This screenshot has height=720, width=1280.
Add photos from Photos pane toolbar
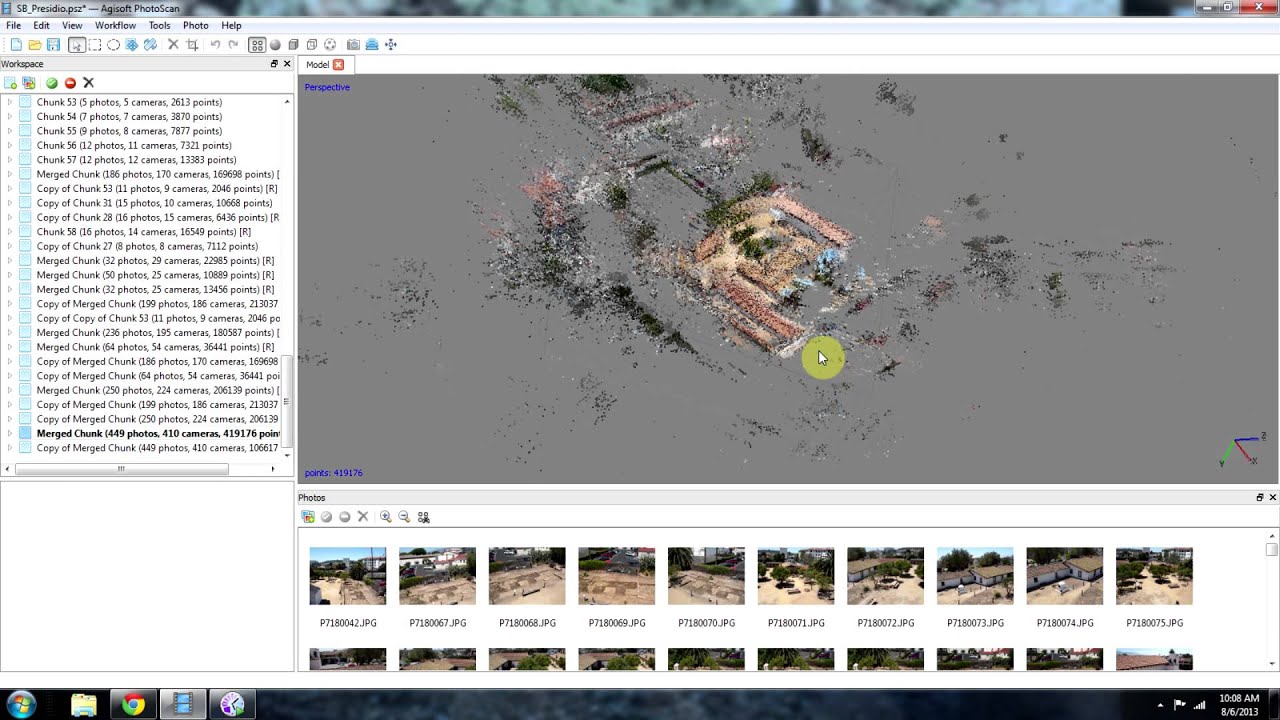coord(308,517)
